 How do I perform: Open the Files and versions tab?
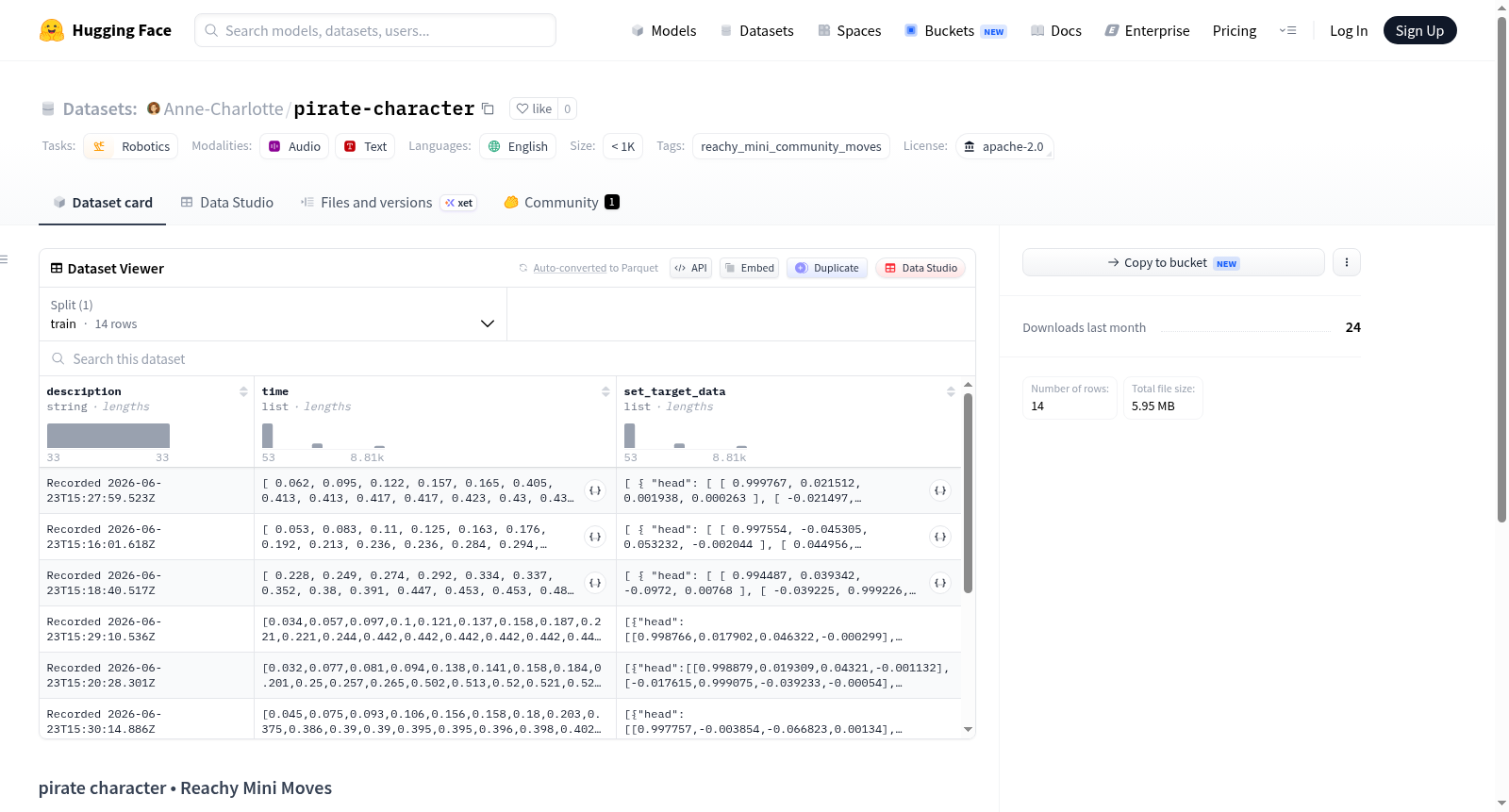click(389, 203)
